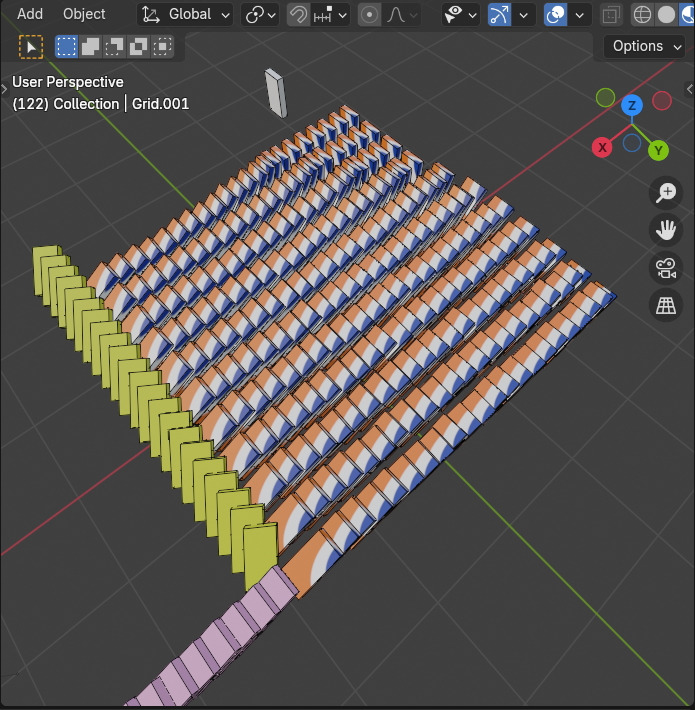Switch to solid viewport shading
Screen dimensions: 695x710
click(666, 15)
